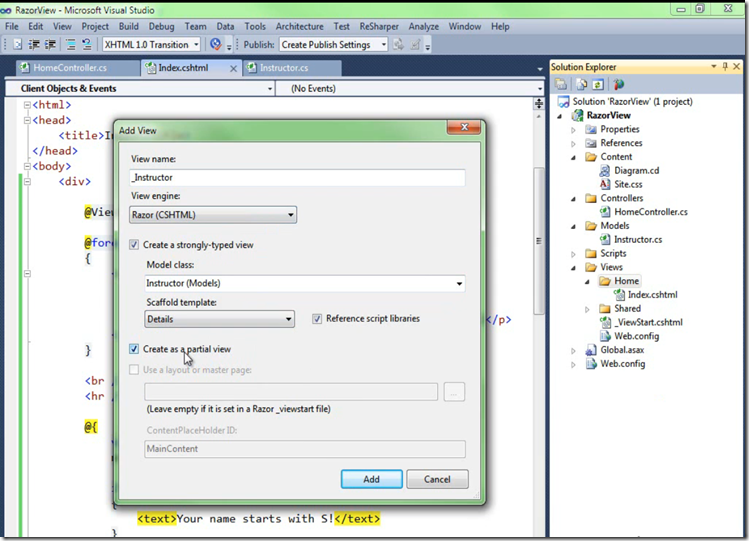Collapse the html tag in code editor
749x541 pixels.
tap(27, 105)
